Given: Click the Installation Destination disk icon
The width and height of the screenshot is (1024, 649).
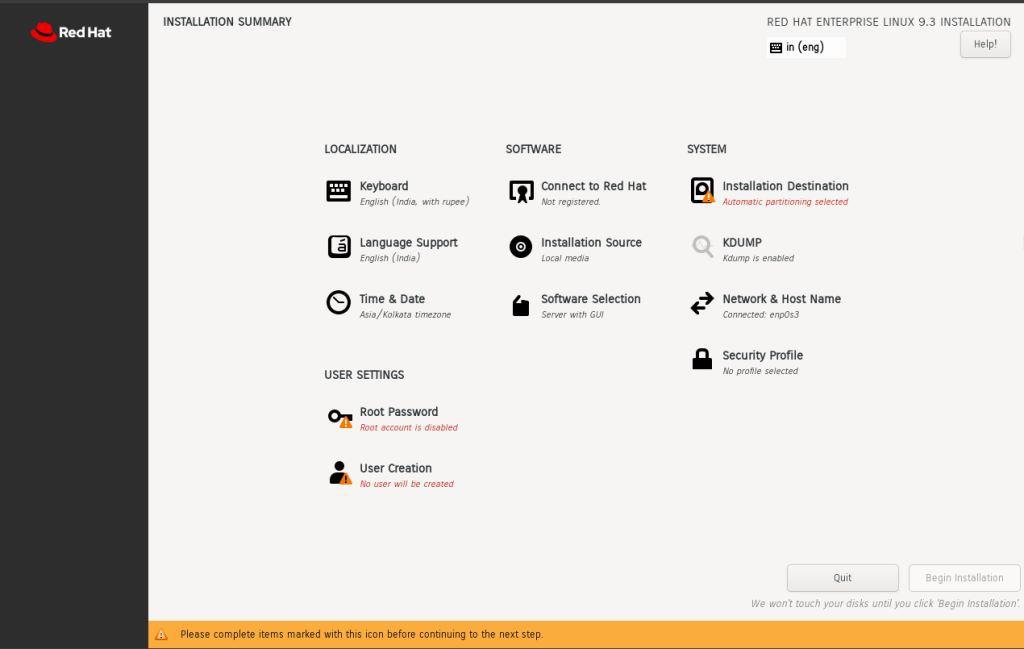Looking at the screenshot, I should pos(702,191).
